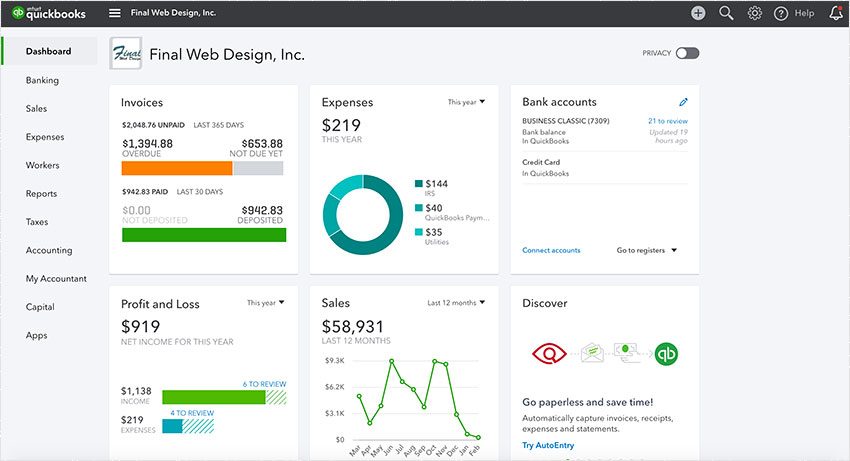This screenshot has width=850, height=461.
Task: Click the Credit Card account row
Action: (605, 168)
